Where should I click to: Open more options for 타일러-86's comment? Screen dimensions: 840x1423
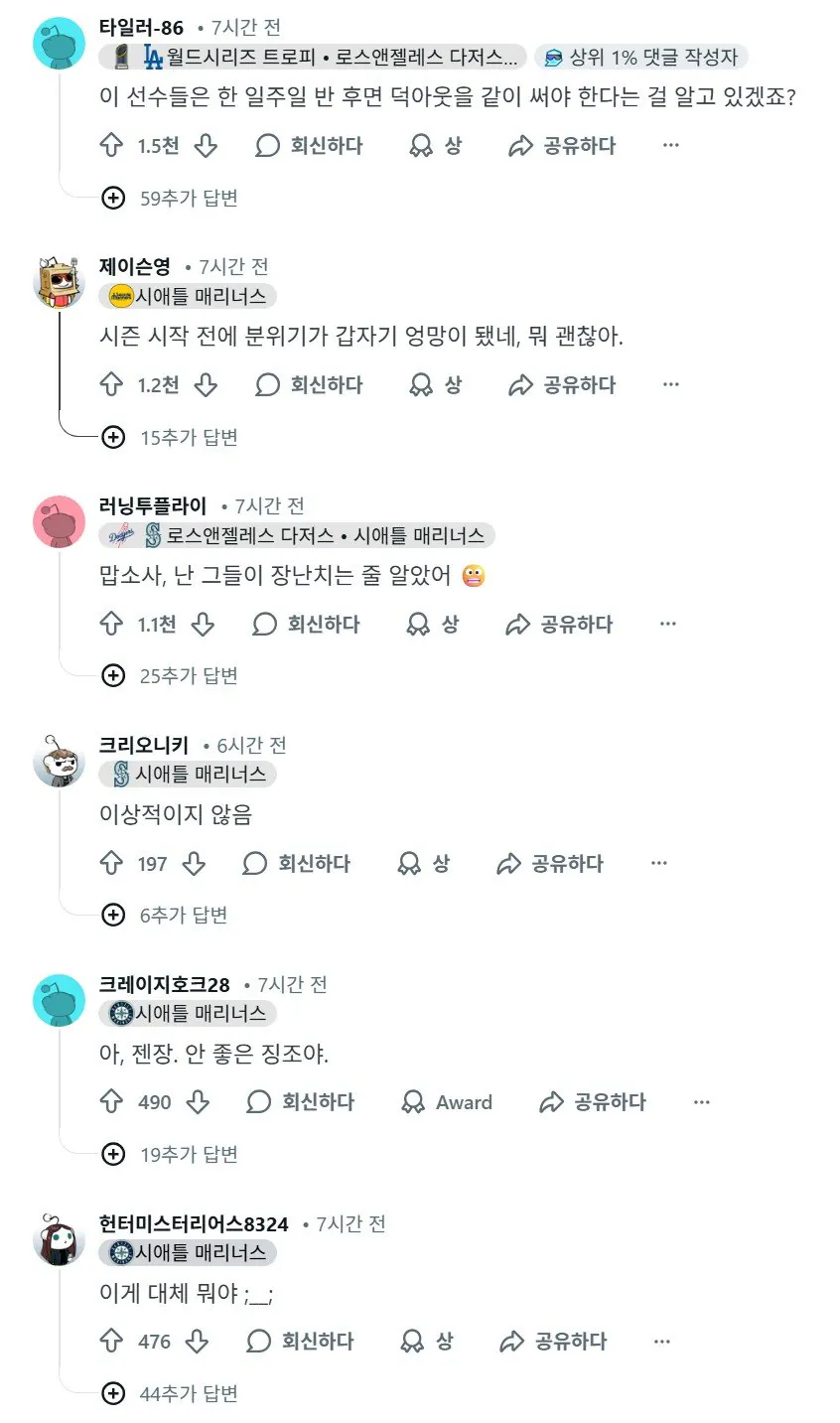(671, 146)
